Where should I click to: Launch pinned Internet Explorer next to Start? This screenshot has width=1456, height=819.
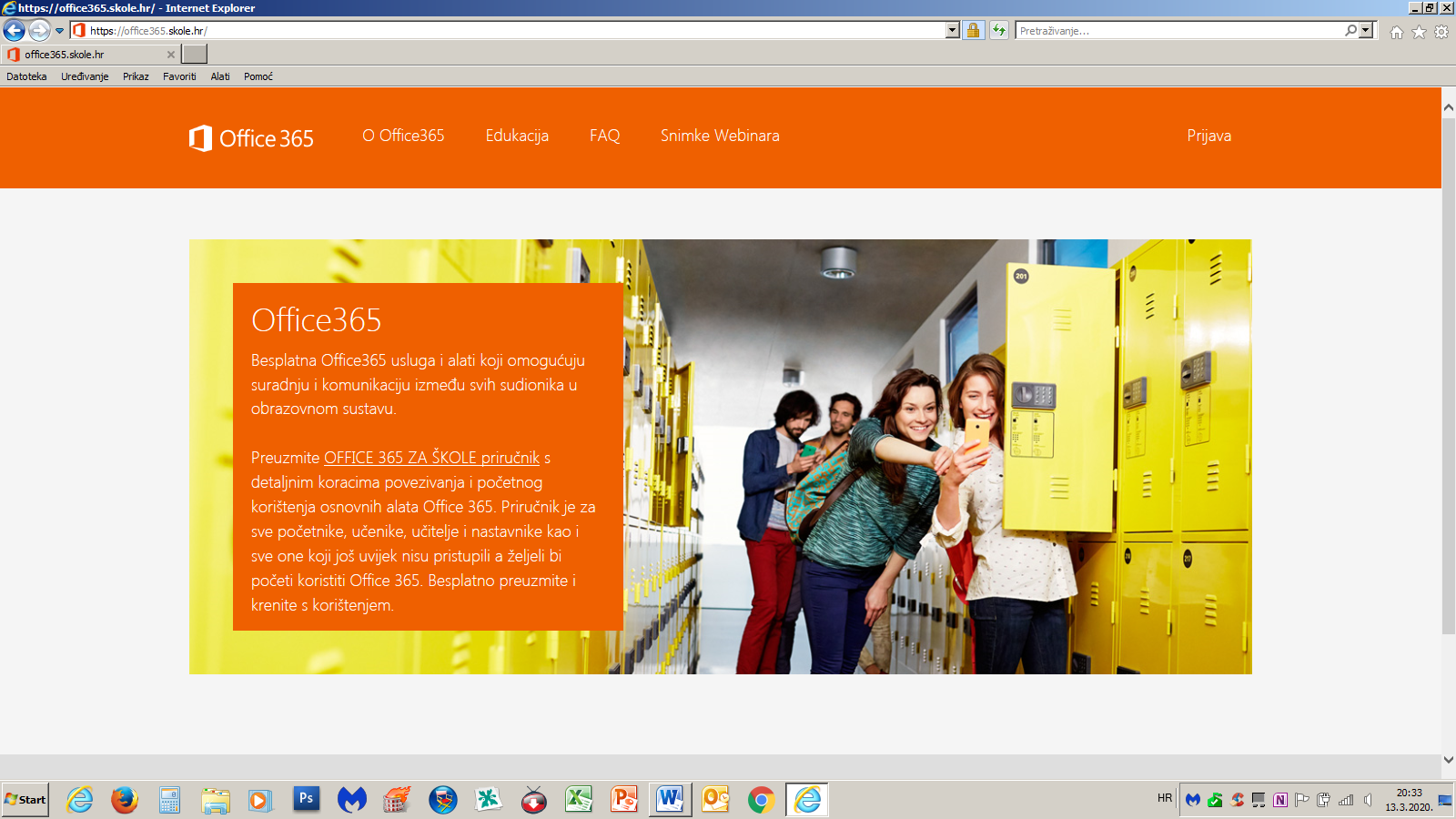(x=80, y=800)
